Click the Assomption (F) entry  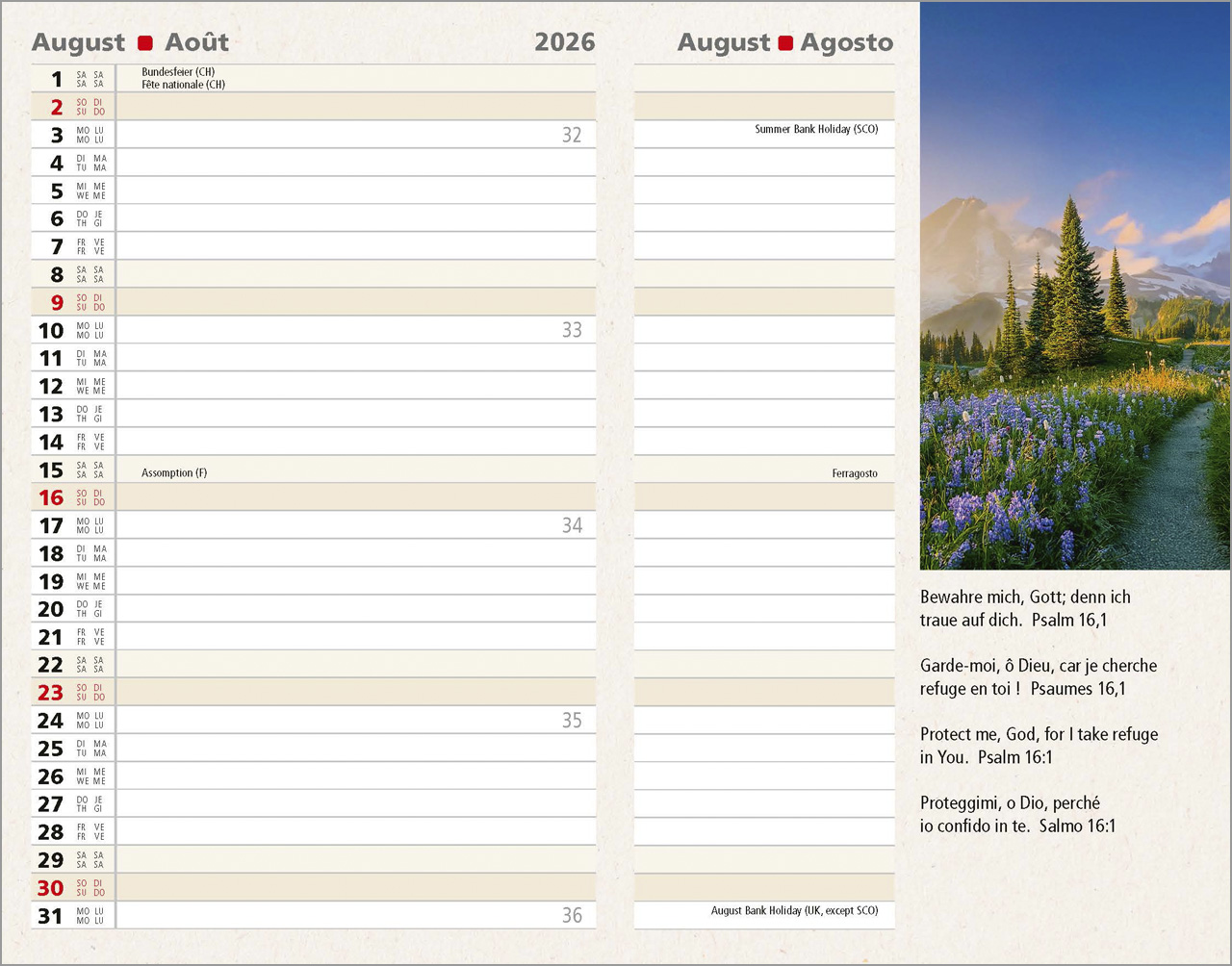174,473
